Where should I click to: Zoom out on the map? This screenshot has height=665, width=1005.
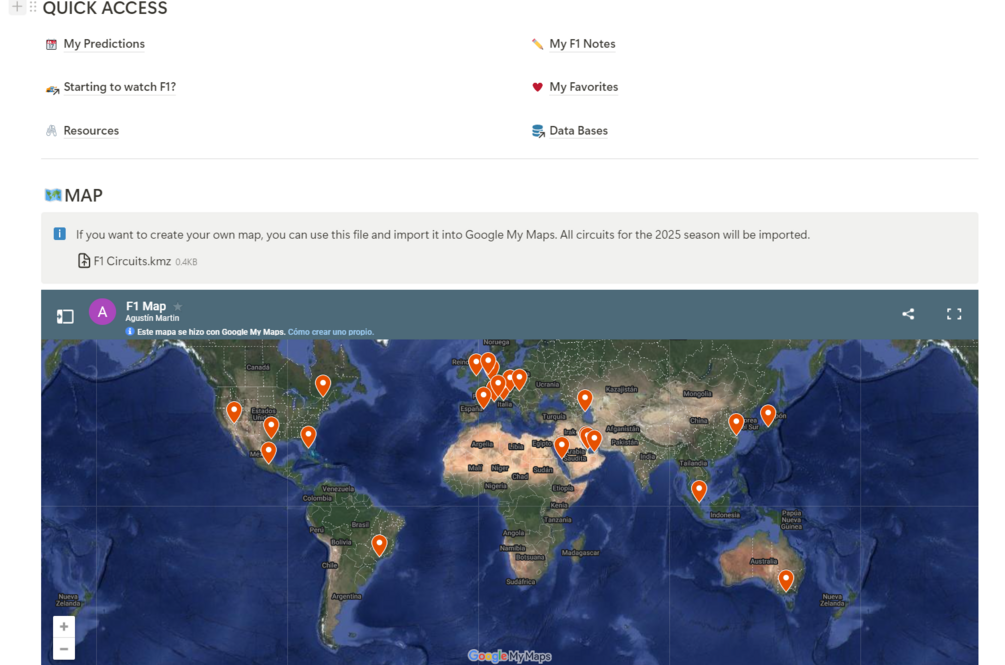[63, 649]
